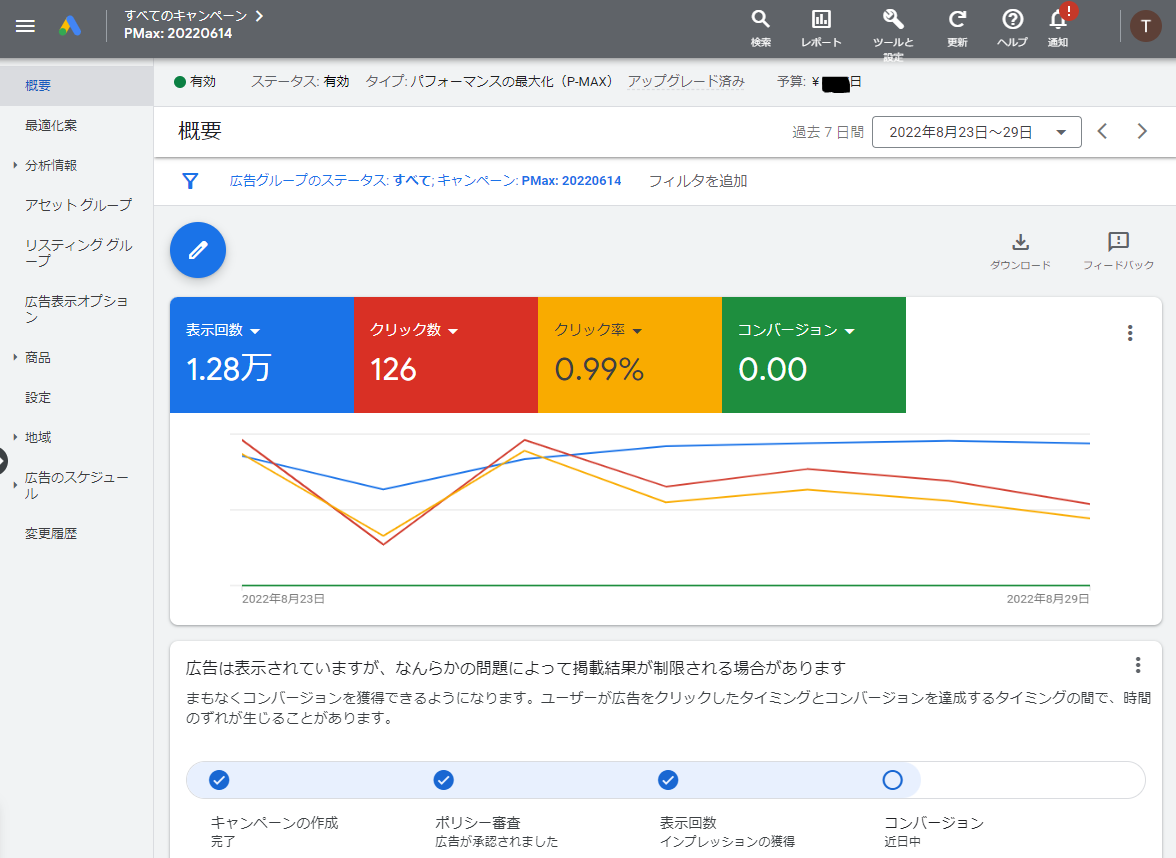
Task: Open the 表示回数 metric dropdown
Action: (x=222, y=330)
